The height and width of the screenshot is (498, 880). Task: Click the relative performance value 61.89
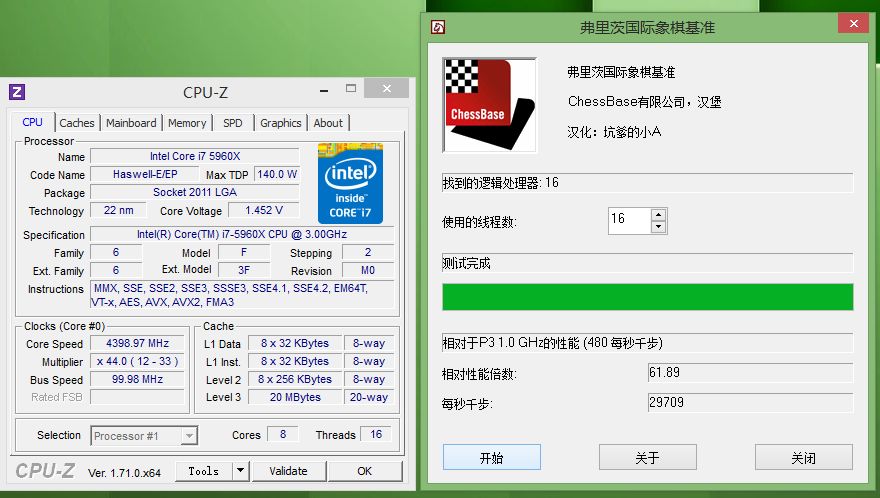[x=750, y=372]
